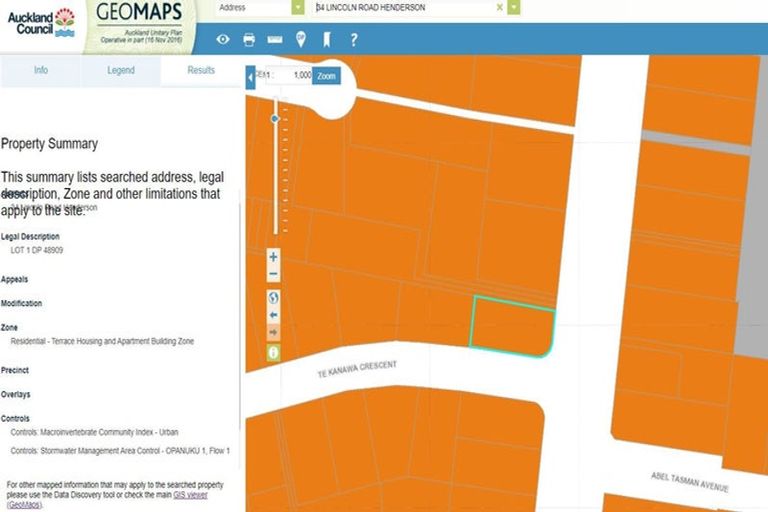Click the eye visibility icon in toolbar
The width and height of the screenshot is (768, 512).
click(x=223, y=40)
